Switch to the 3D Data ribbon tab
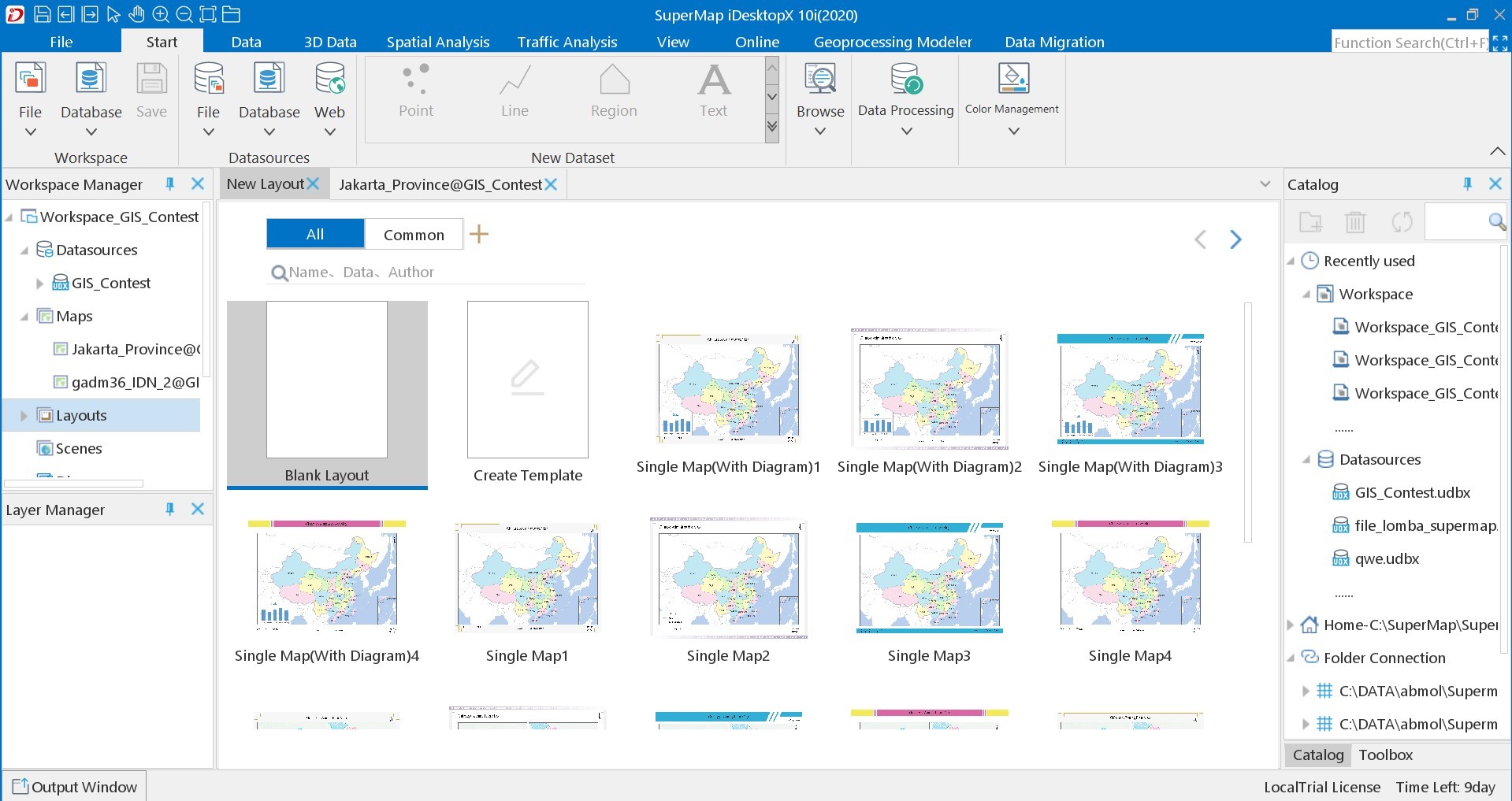Image resolution: width=1512 pixels, height=801 pixels. [x=330, y=42]
